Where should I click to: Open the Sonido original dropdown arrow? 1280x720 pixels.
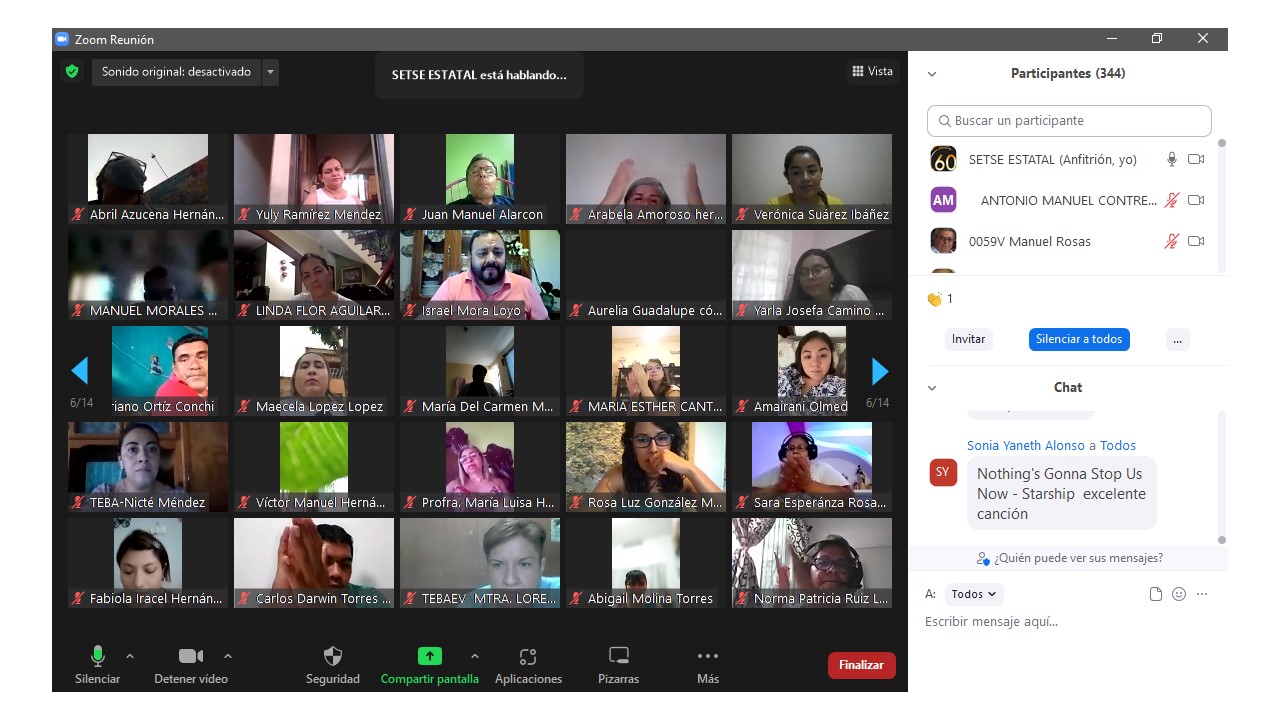270,72
